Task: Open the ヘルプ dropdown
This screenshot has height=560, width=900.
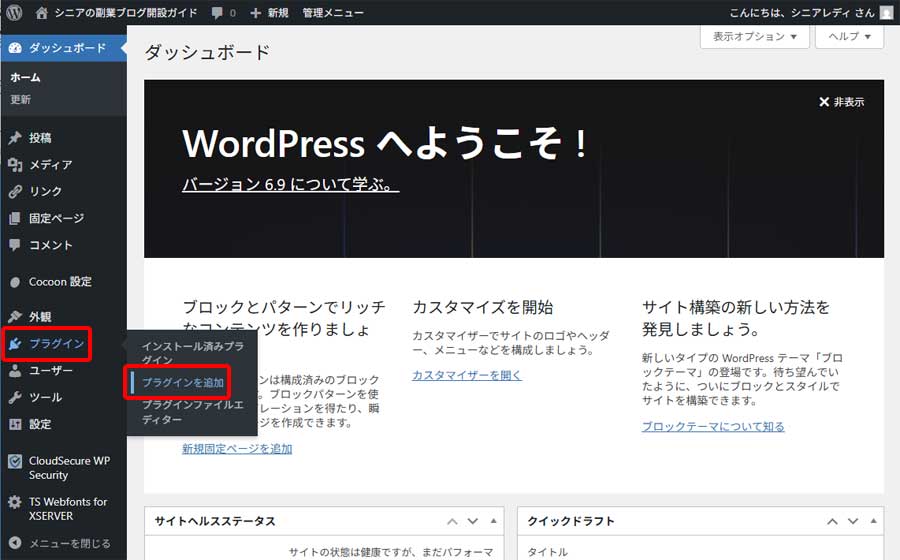Action: [x=849, y=37]
